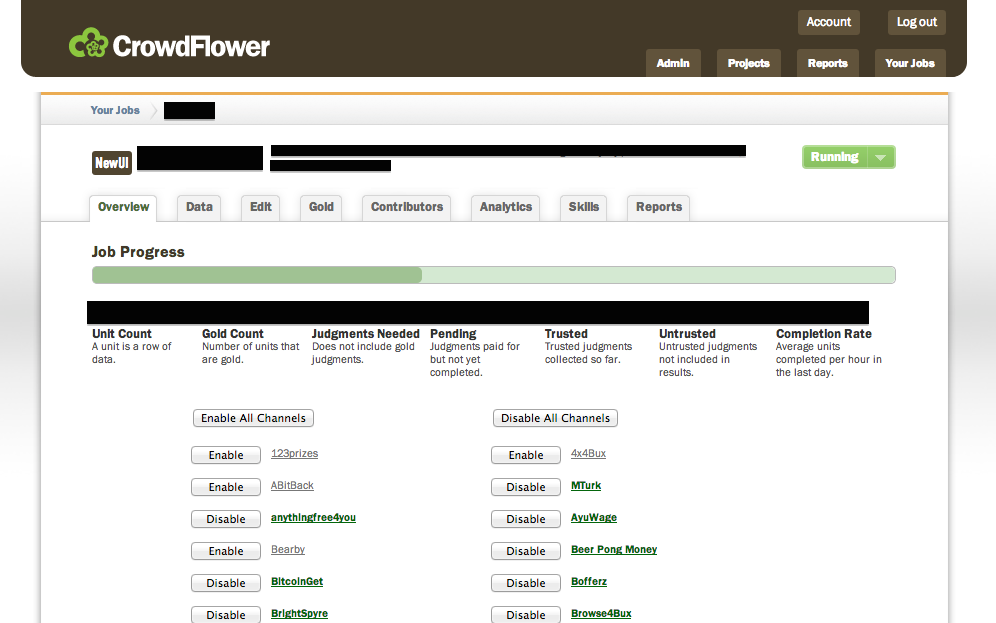Open Your Jobs in top navigation
Viewport: 996px width, 623px height.
coord(910,64)
